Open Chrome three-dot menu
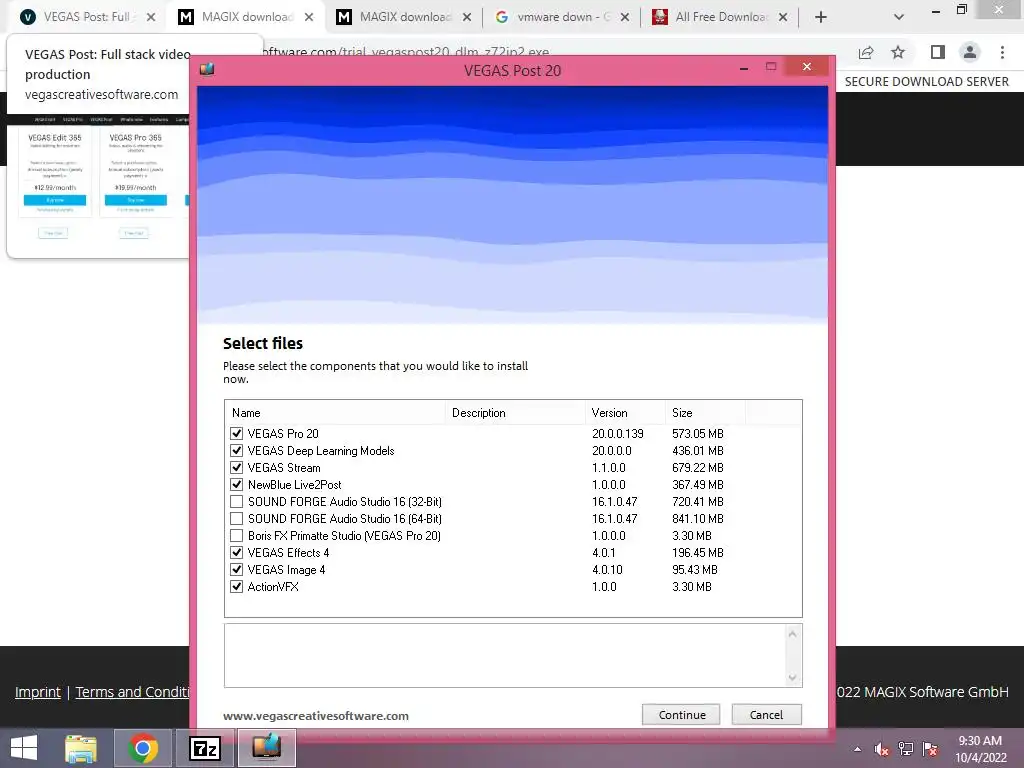The image size is (1024, 768). pyautogui.click(x=1002, y=52)
